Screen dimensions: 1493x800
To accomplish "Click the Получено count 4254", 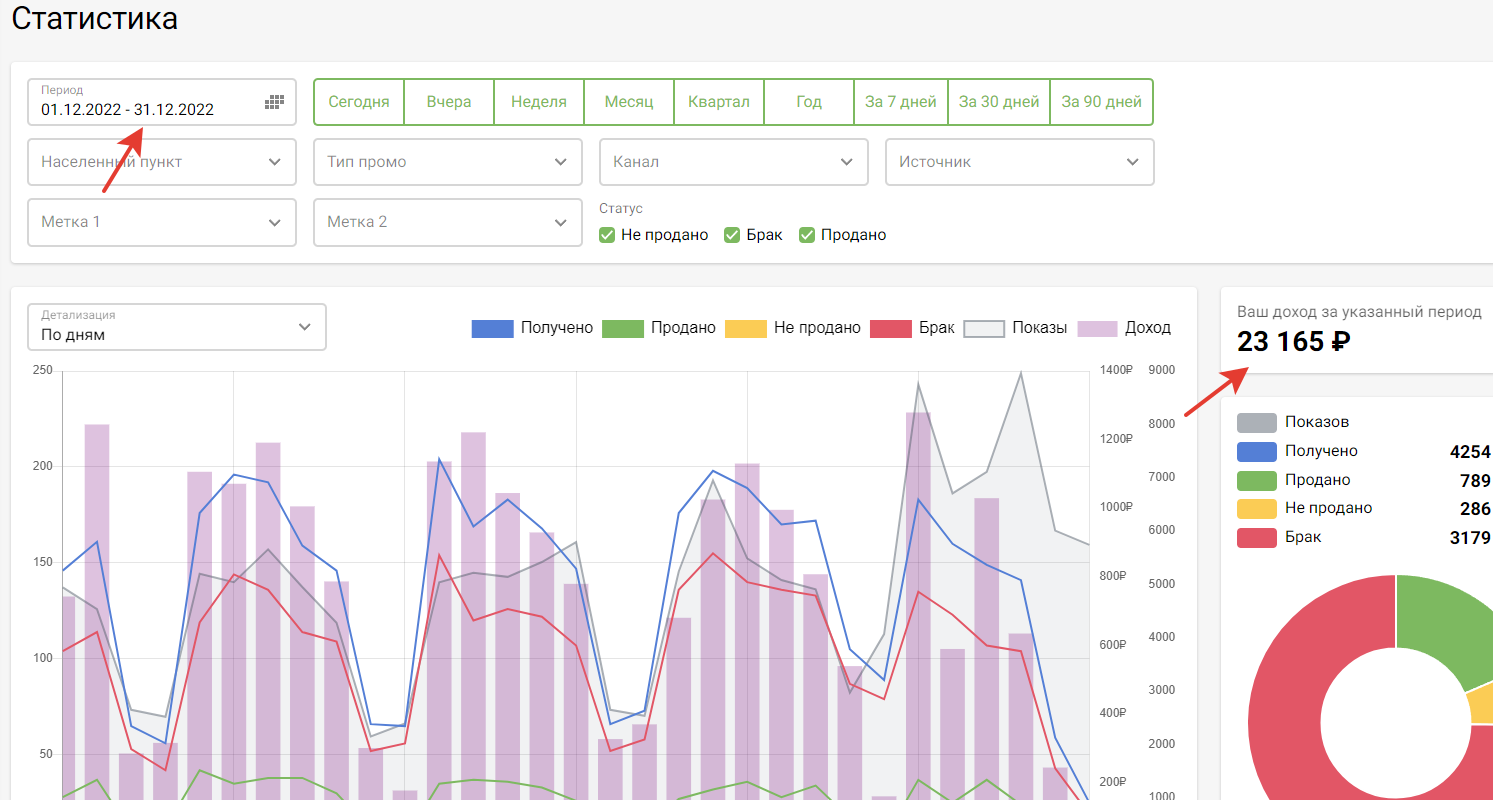I will click(x=1470, y=452).
